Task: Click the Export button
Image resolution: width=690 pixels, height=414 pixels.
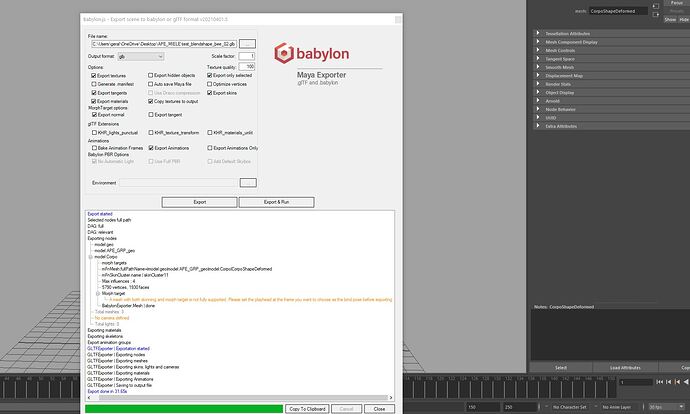Action: coord(199,202)
